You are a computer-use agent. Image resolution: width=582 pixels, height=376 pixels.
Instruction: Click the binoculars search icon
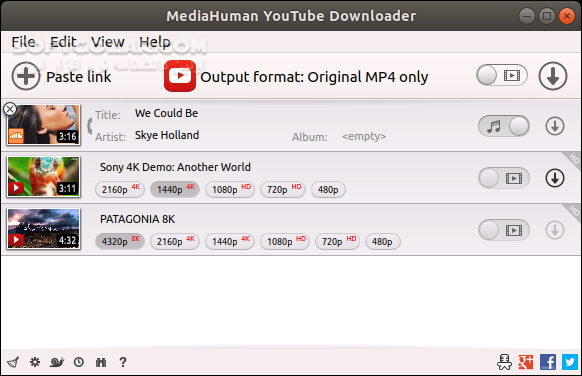(x=101, y=362)
